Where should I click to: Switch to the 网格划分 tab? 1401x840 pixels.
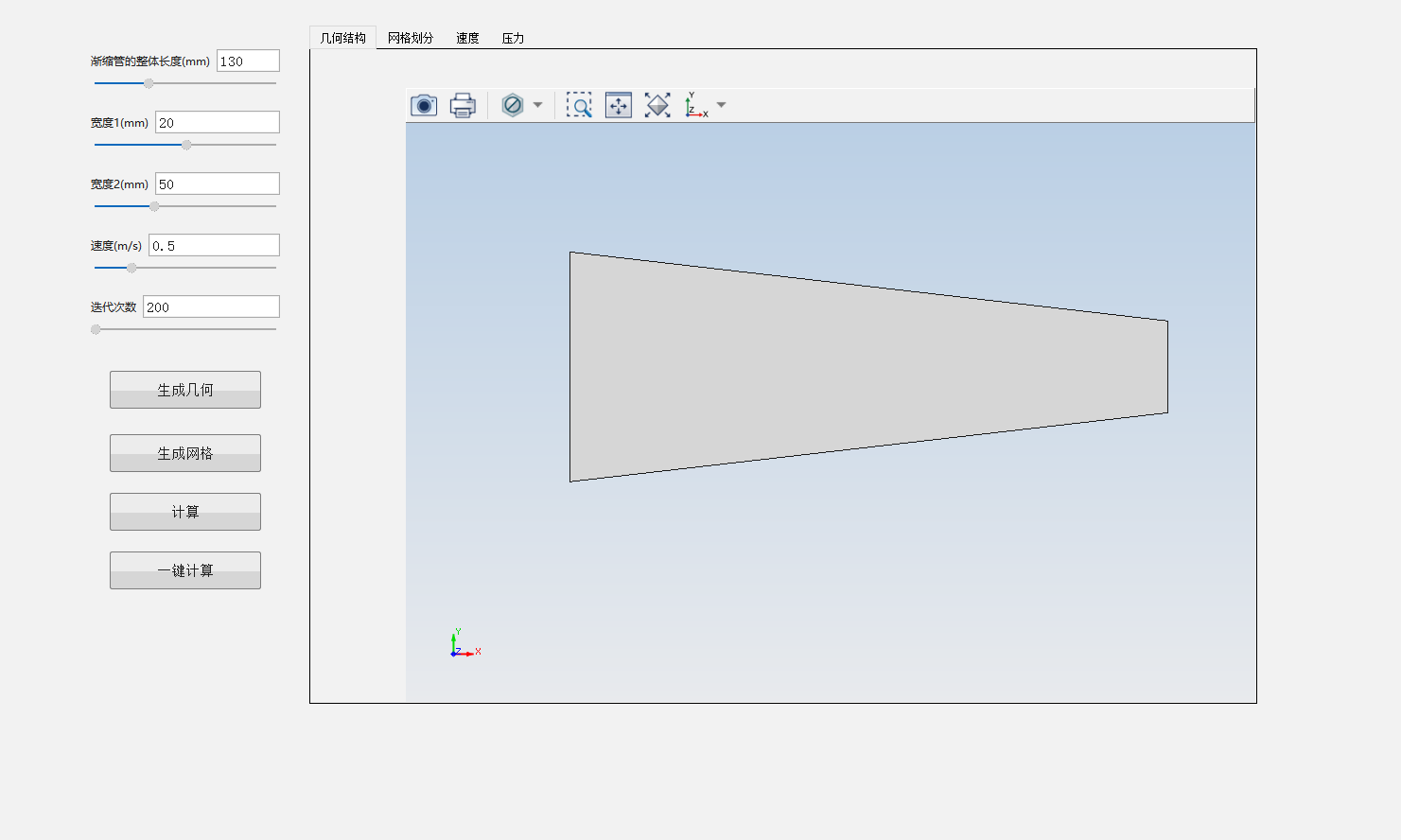point(411,38)
